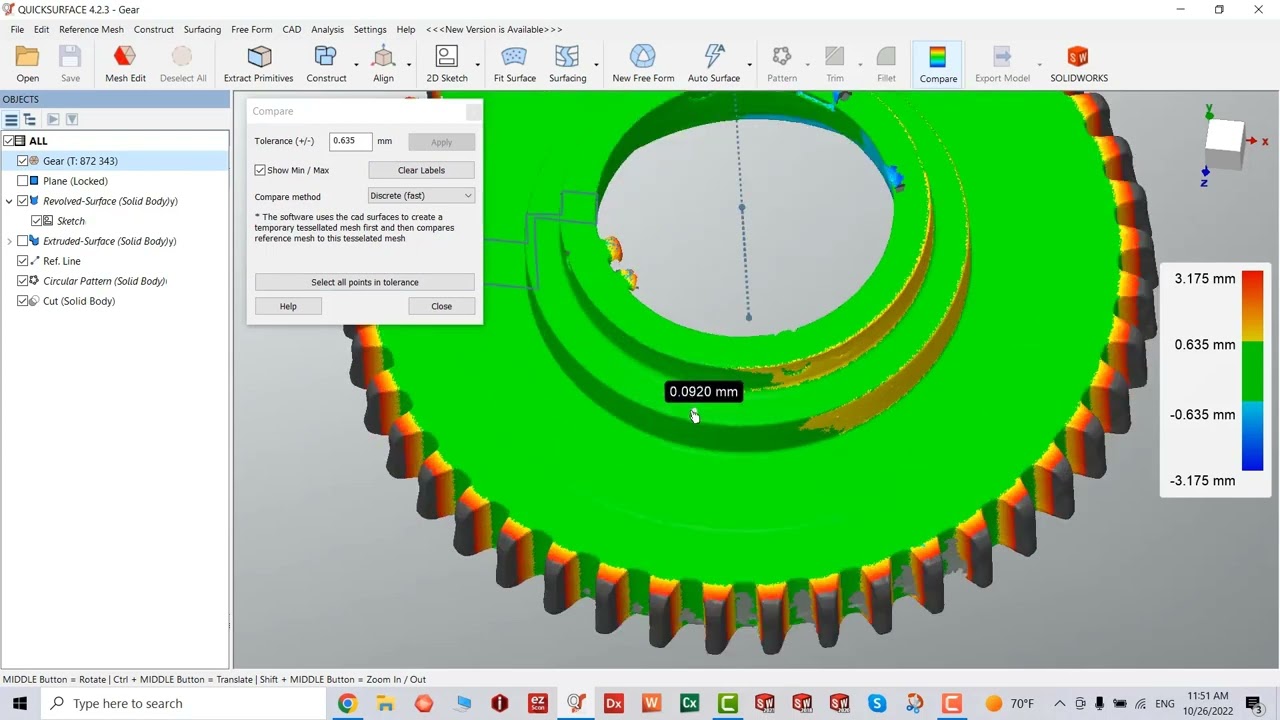Click the Export Model icon
1280x720 pixels.
(x=1002, y=64)
